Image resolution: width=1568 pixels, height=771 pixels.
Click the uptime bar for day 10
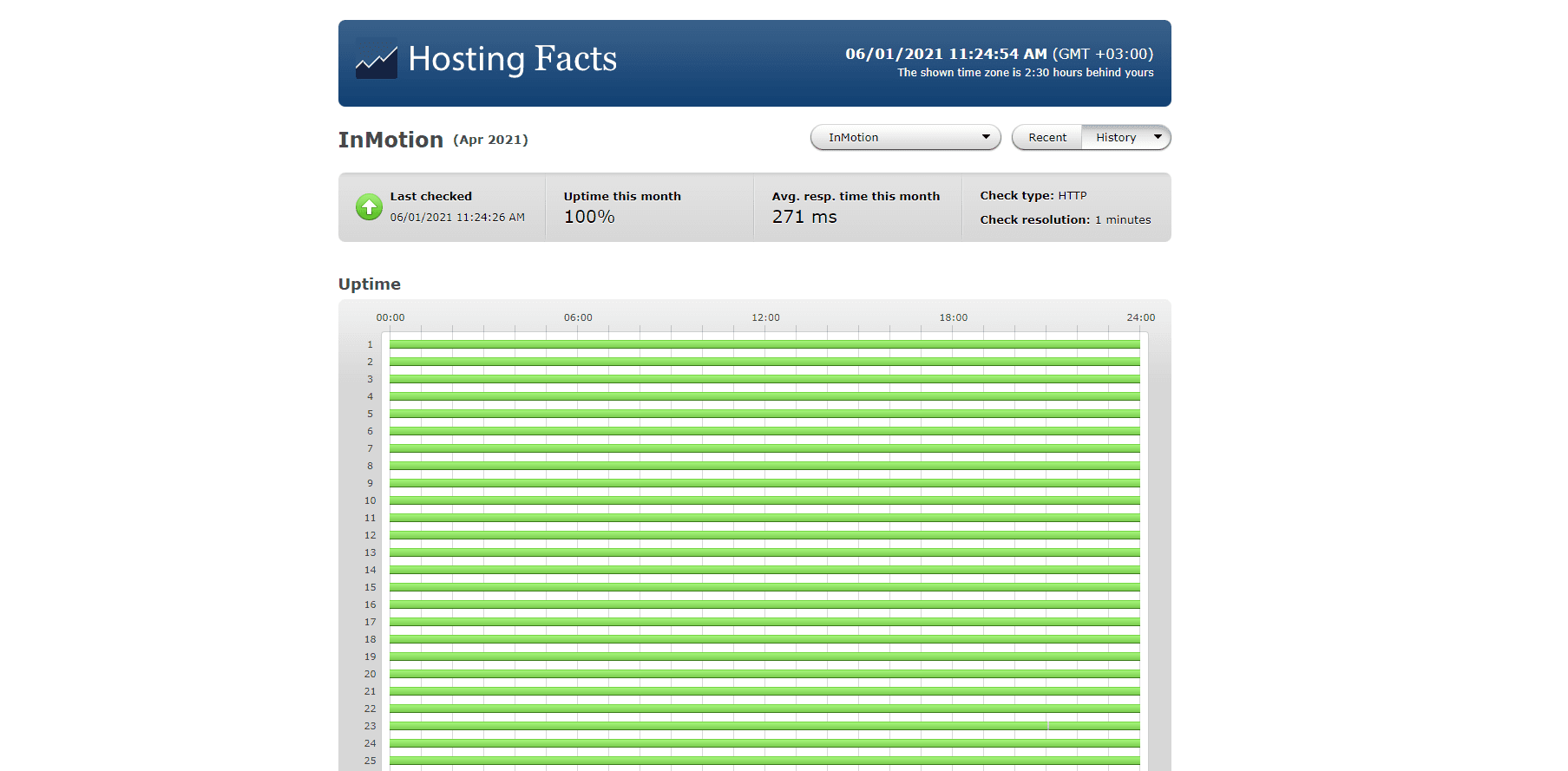764,500
